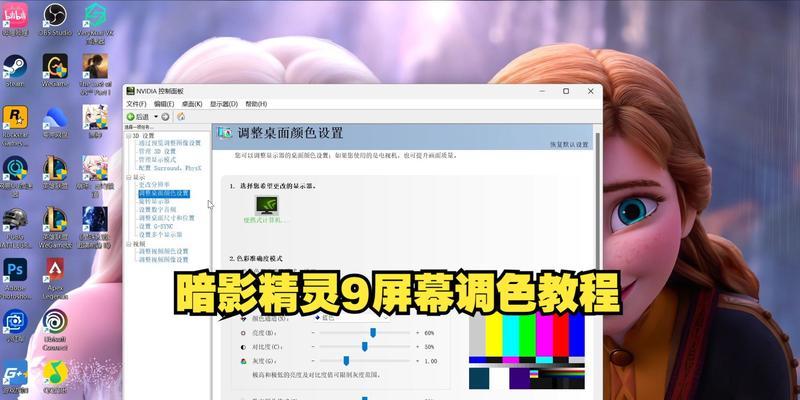Collapse the 3D 设置 tree node
The image size is (800, 400).
(129, 136)
